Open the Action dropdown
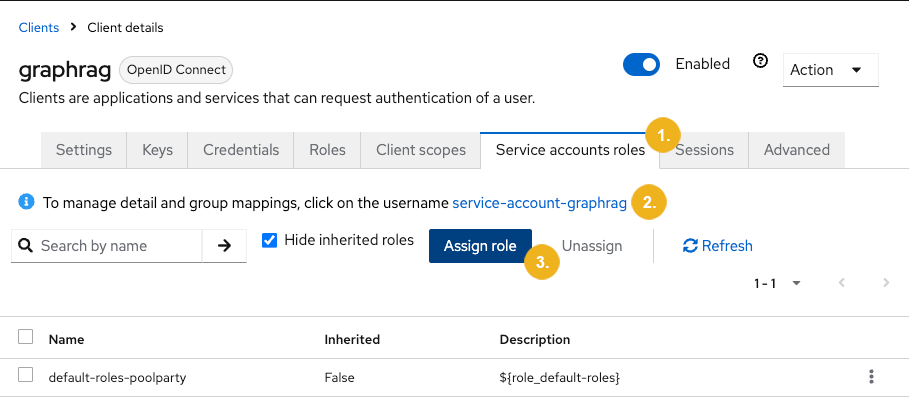The width and height of the screenshot is (909, 415). coord(831,70)
